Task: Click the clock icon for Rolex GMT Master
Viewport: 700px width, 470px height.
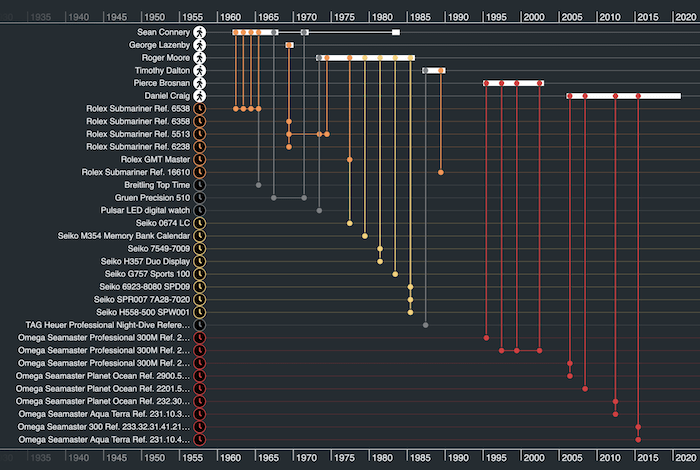Action: 200,159
